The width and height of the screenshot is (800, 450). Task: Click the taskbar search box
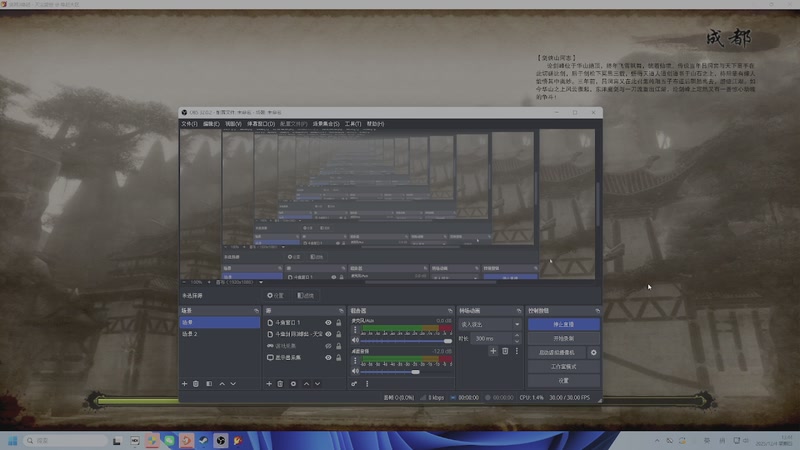65,441
